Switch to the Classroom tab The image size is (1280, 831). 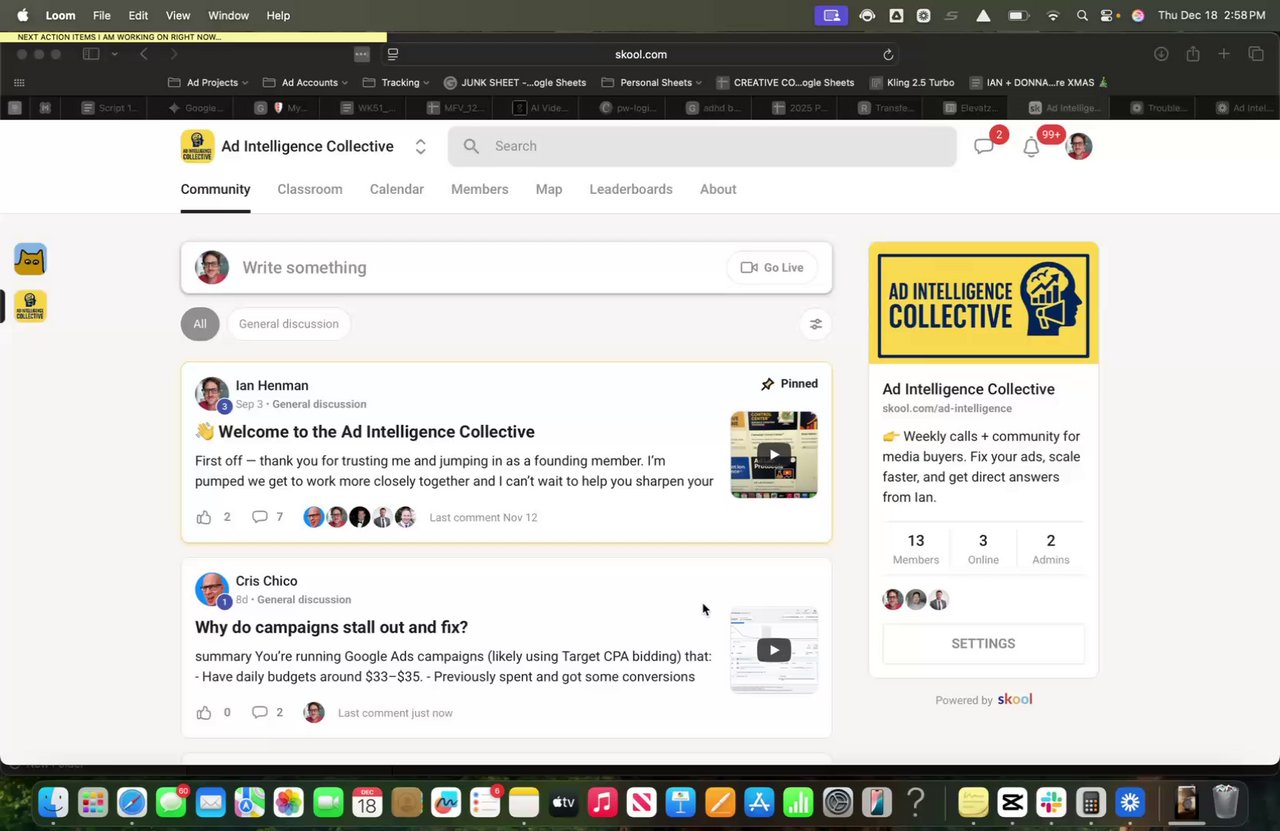pyautogui.click(x=310, y=189)
